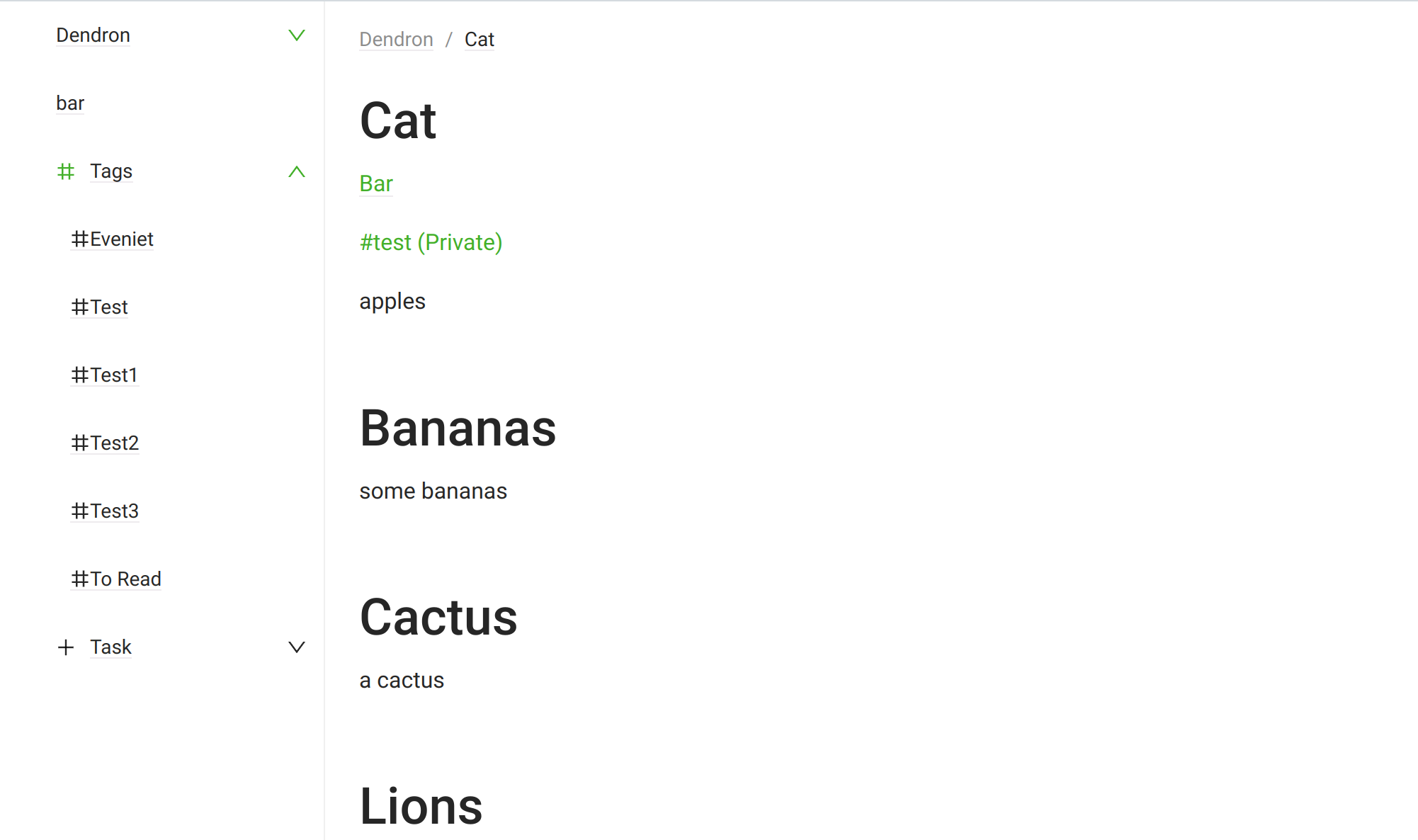Click the plus icon next to Task
The width and height of the screenshot is (1418, 840).
pyautogui.click(x=66, y=647)
